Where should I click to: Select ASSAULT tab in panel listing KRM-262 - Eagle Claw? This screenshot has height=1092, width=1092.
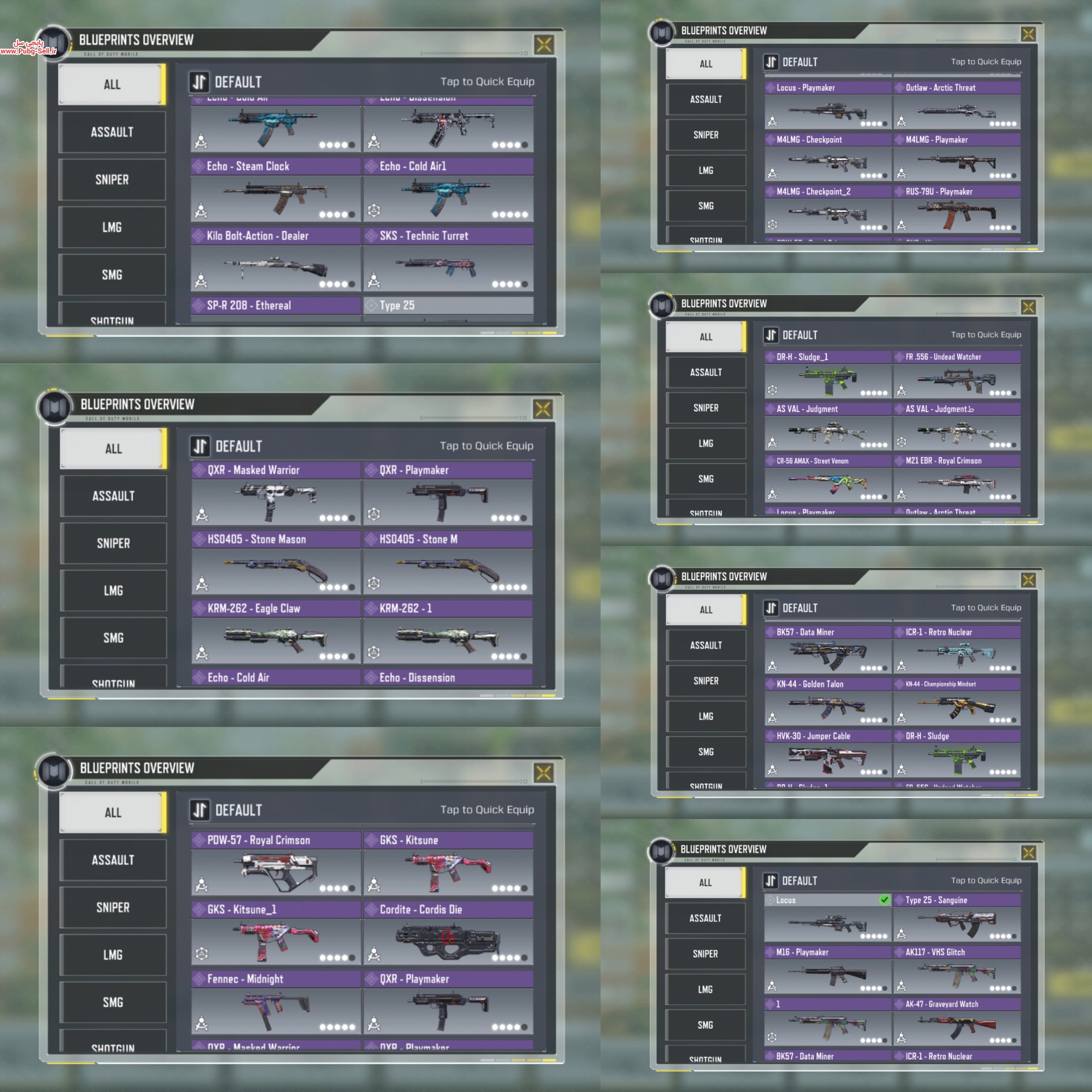click(114, 496)
